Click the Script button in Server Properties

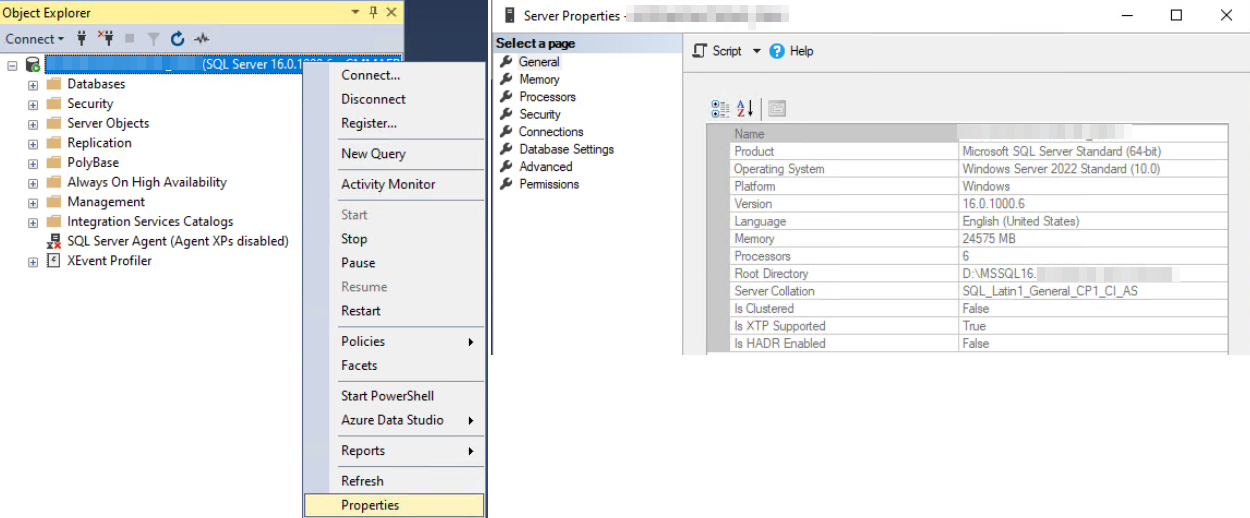(x=718, y=51)
